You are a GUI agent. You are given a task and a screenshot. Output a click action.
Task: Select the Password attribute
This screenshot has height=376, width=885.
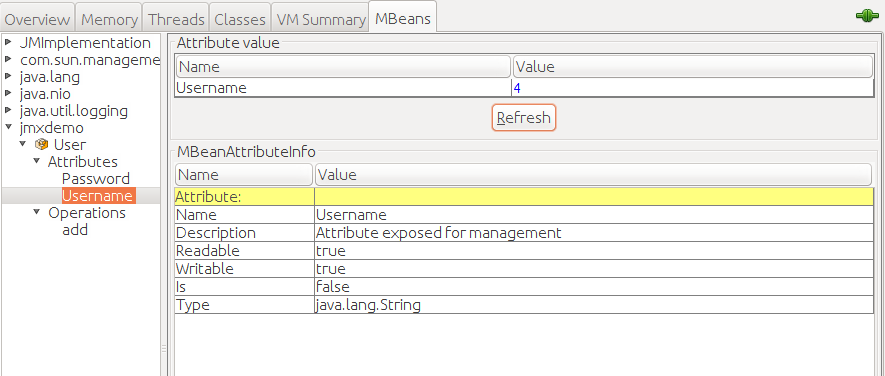[96, 179]
